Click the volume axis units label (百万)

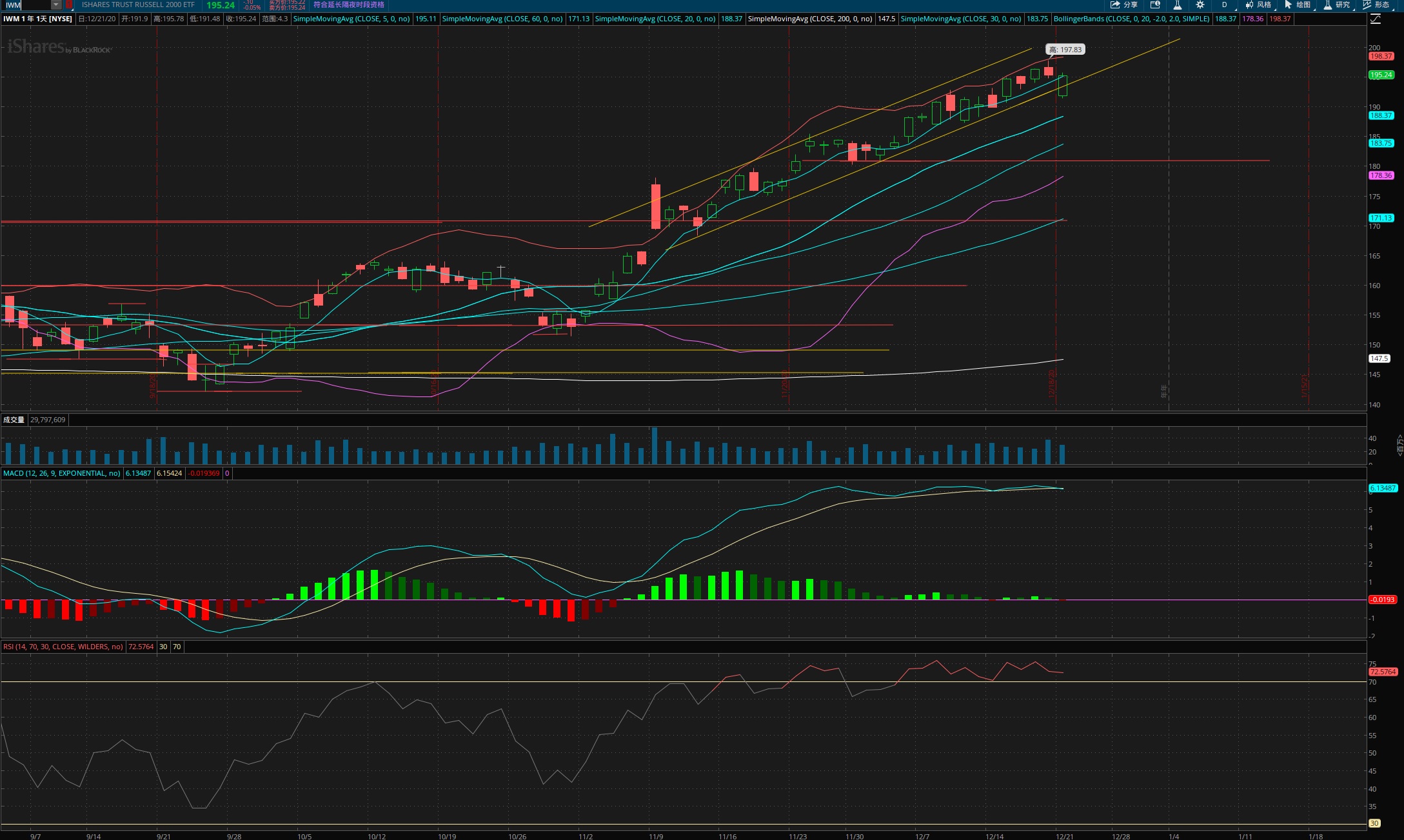click(x=1399, y=445)
